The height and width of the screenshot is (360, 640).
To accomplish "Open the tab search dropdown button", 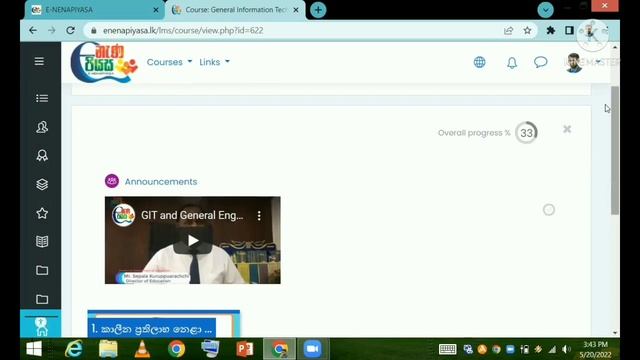I will click(x=545, y=9).
